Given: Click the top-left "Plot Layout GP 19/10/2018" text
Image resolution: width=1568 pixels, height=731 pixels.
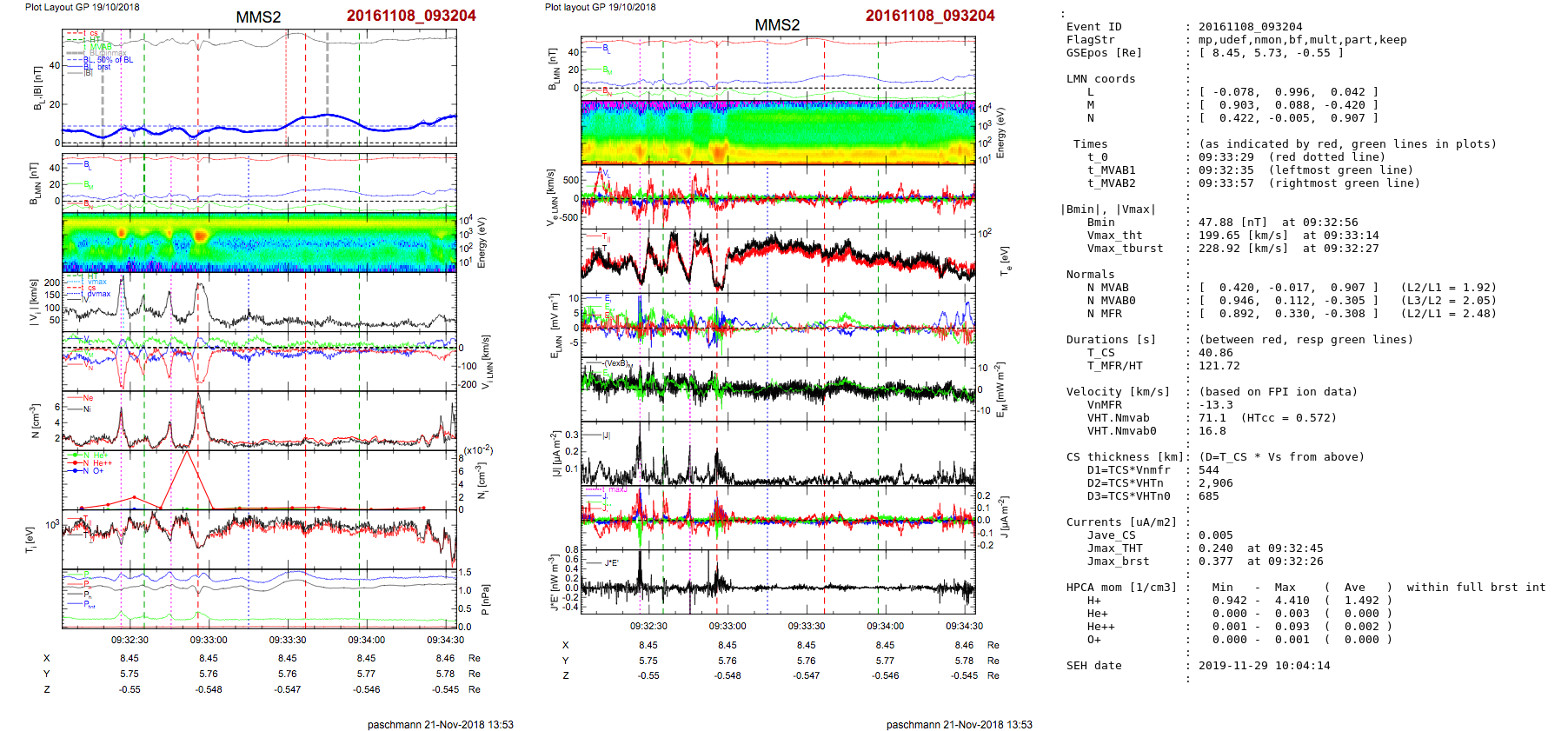Looking at the screenshot, I should [x=82, y=7].
